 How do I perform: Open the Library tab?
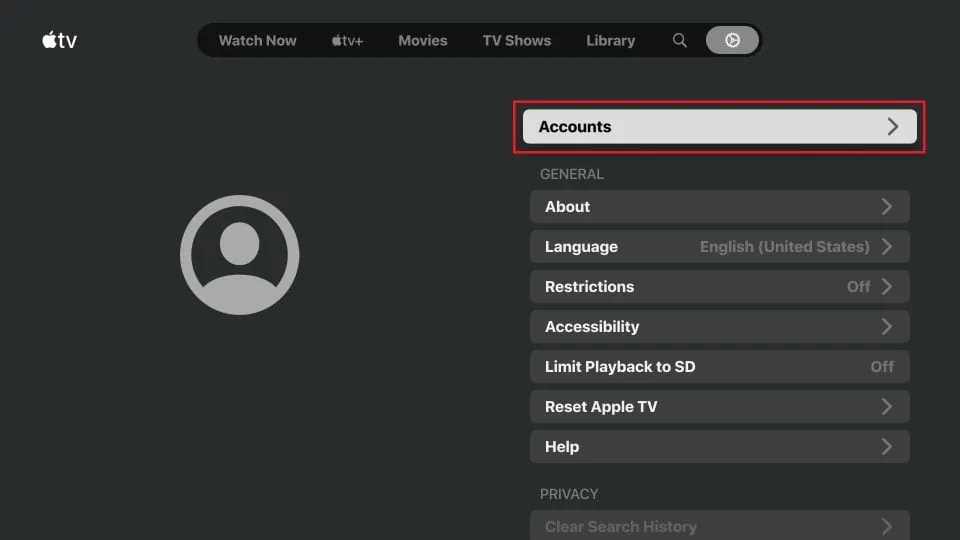click(610, 40)
